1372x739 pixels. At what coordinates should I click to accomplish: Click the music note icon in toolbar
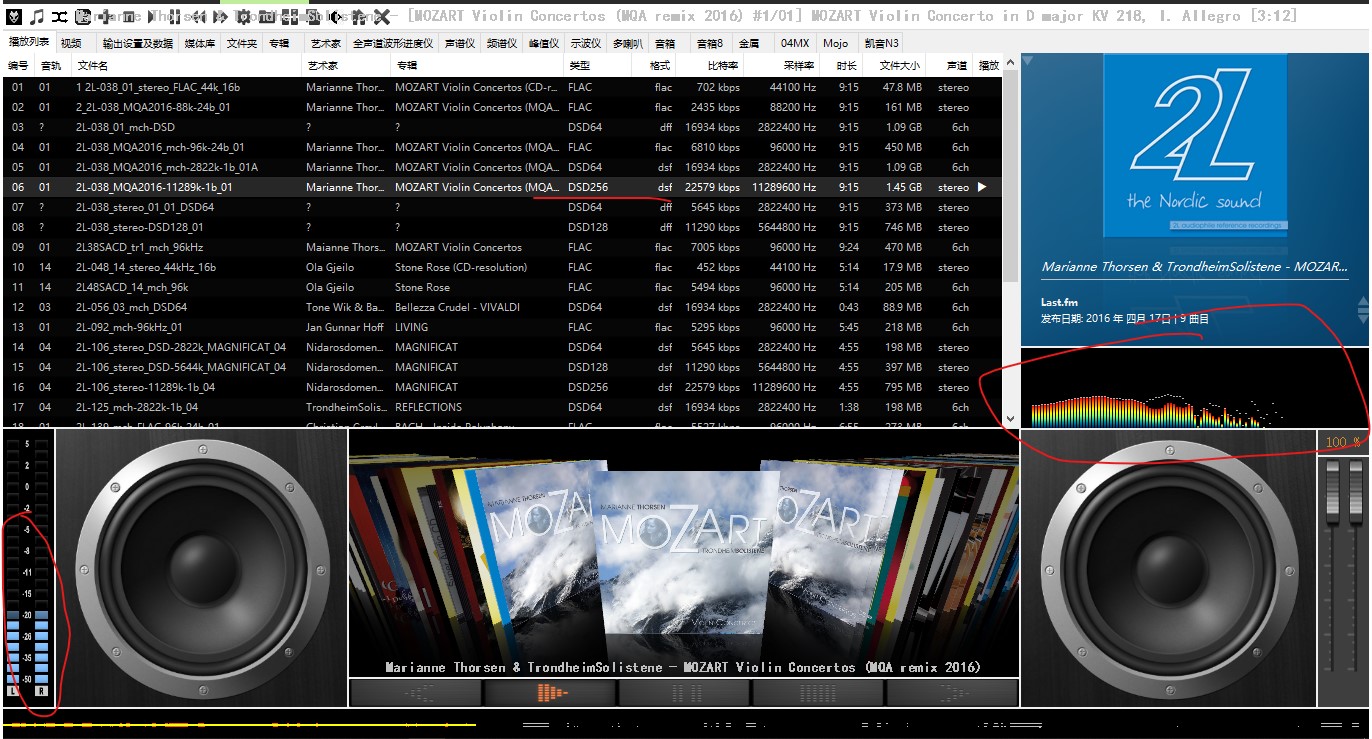pyautogui.click(x=37, y=16)
